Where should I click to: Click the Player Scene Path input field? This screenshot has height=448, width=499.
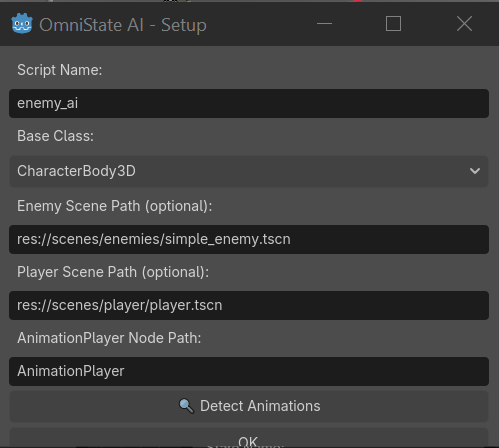[x=249, y=305]
